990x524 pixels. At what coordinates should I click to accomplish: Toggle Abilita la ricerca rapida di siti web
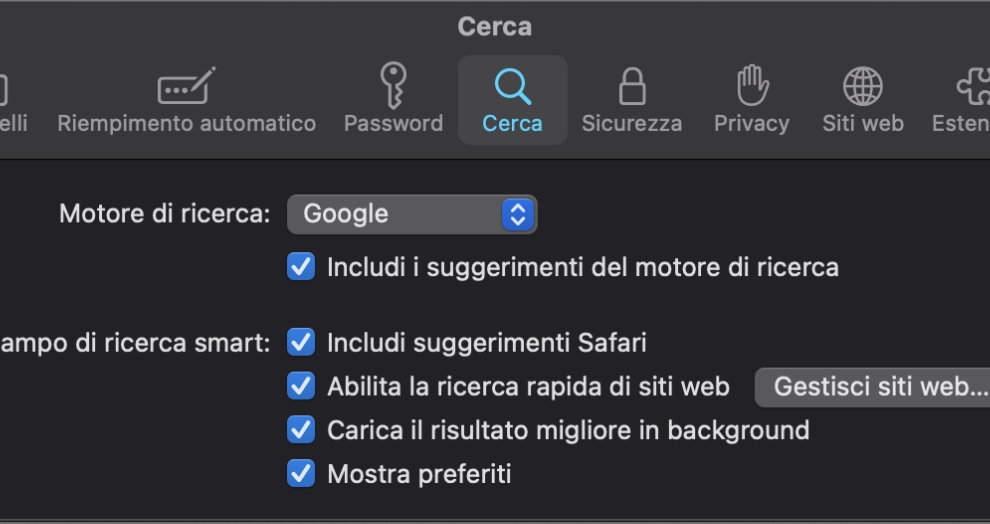[x=301, y=386]
